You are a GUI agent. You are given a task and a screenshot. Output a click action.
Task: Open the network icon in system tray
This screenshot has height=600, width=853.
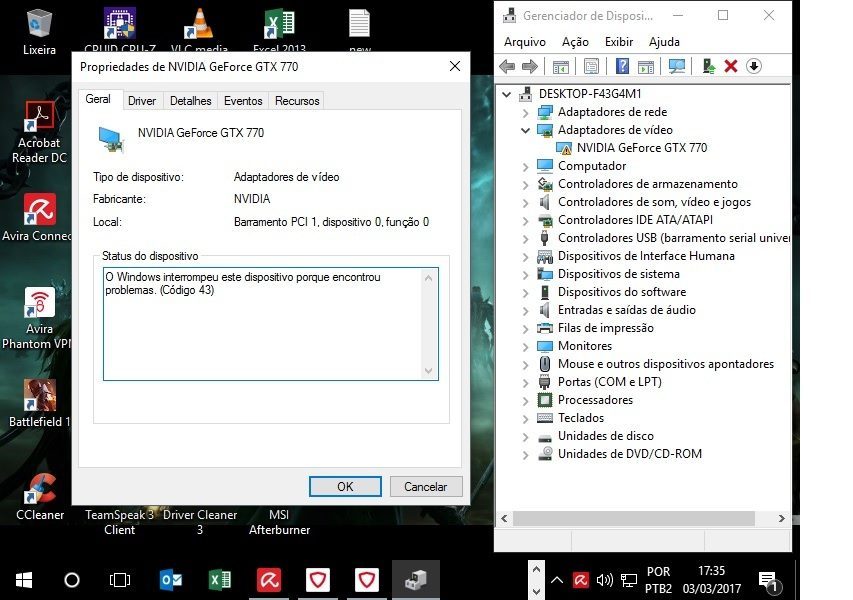click(x=629, y=580)
